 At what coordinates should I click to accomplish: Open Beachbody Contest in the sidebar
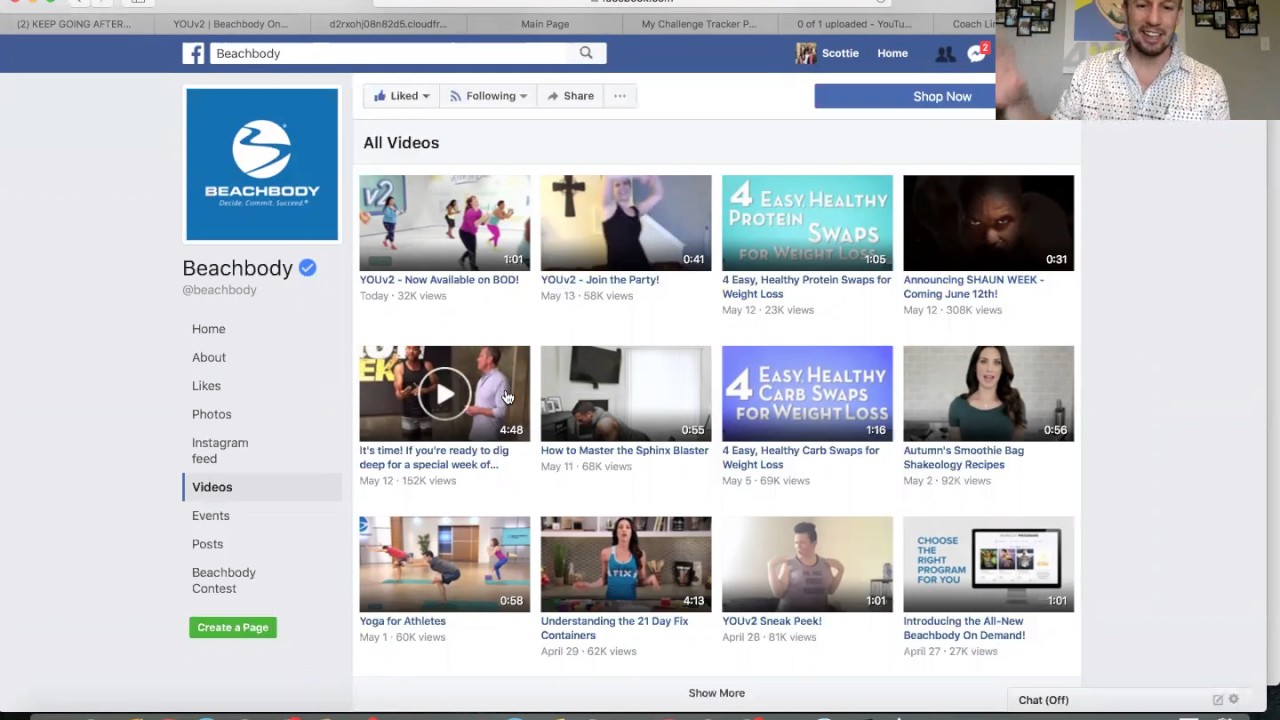pos(224,580)
